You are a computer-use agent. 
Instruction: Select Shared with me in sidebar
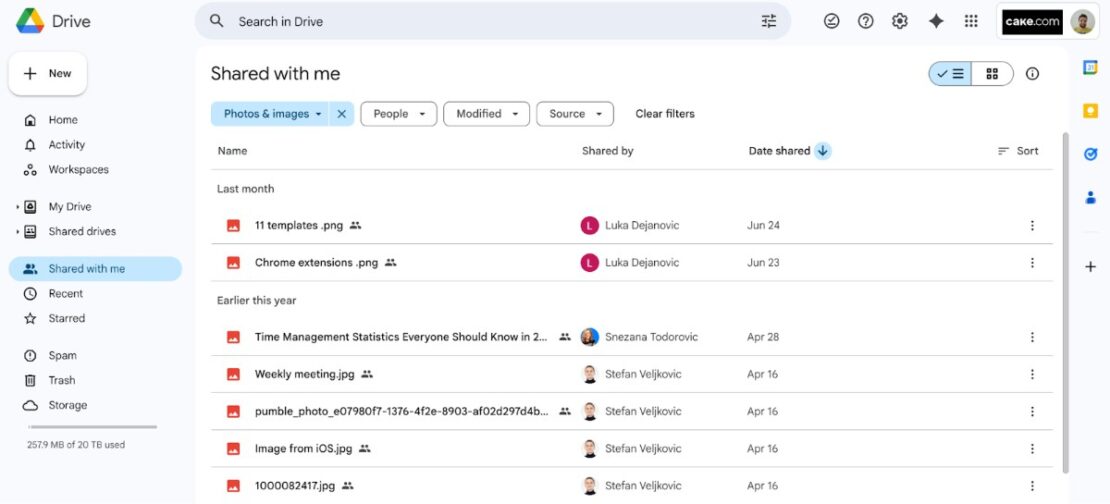point(95,269)
